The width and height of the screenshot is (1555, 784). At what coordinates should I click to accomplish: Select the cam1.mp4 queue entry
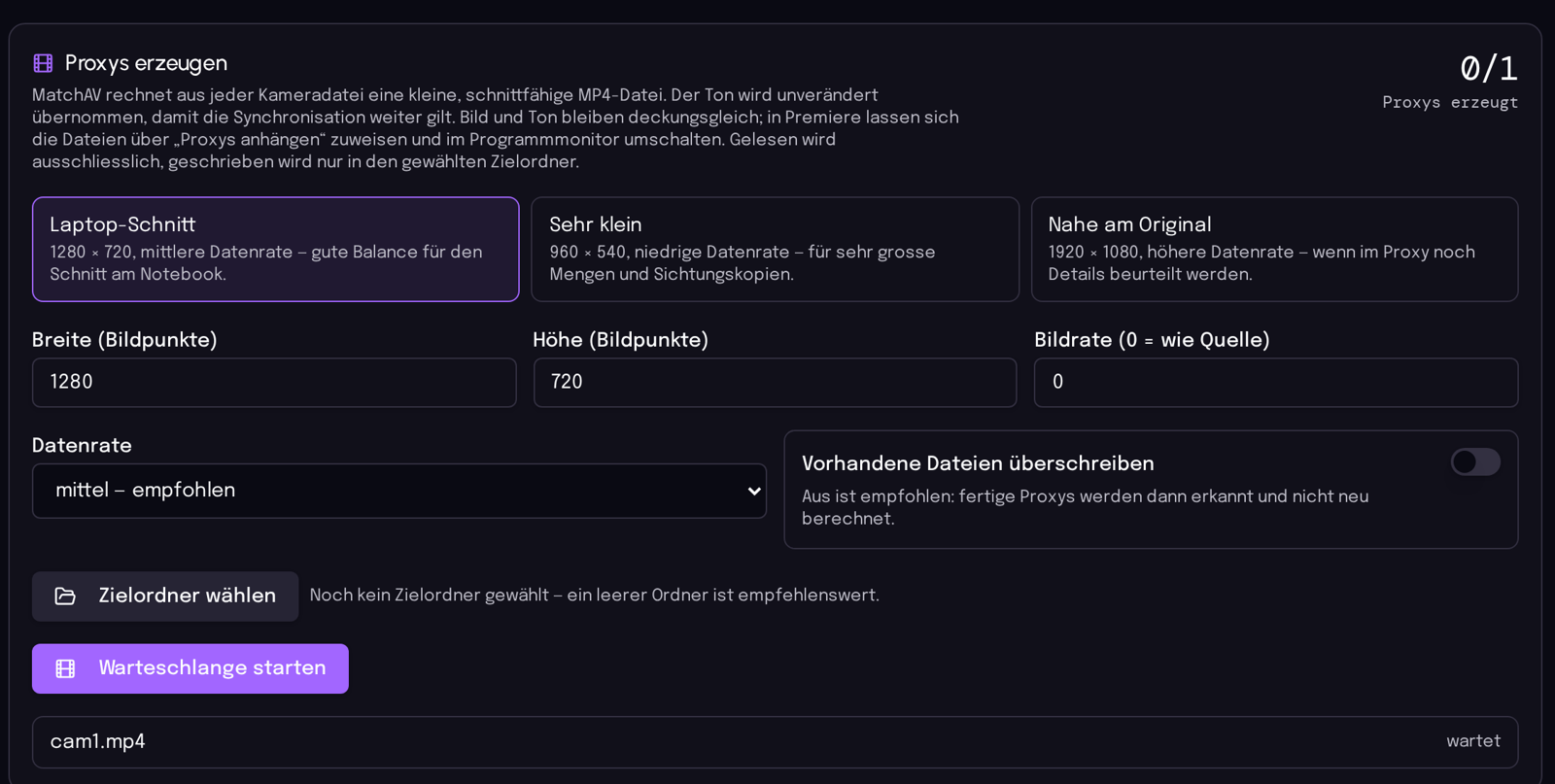[x=776, y=742]
